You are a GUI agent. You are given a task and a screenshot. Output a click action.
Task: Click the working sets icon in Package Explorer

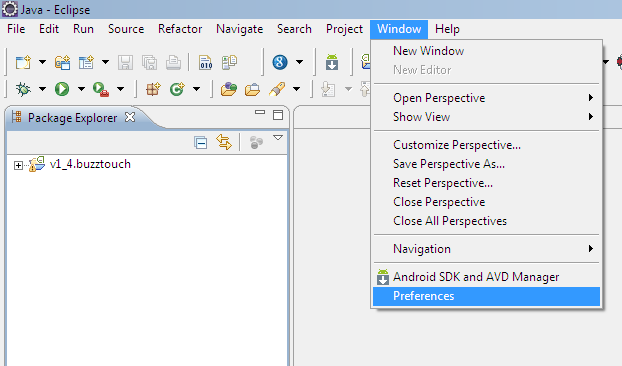256,142
